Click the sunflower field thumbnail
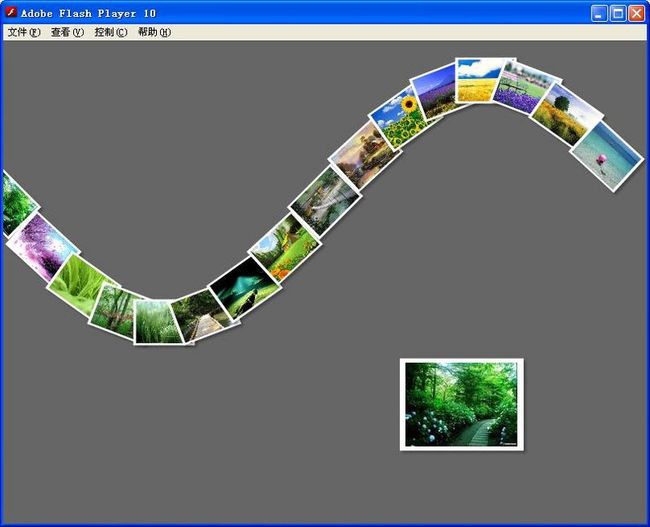 pyautogui.click(x=400, y=118)
